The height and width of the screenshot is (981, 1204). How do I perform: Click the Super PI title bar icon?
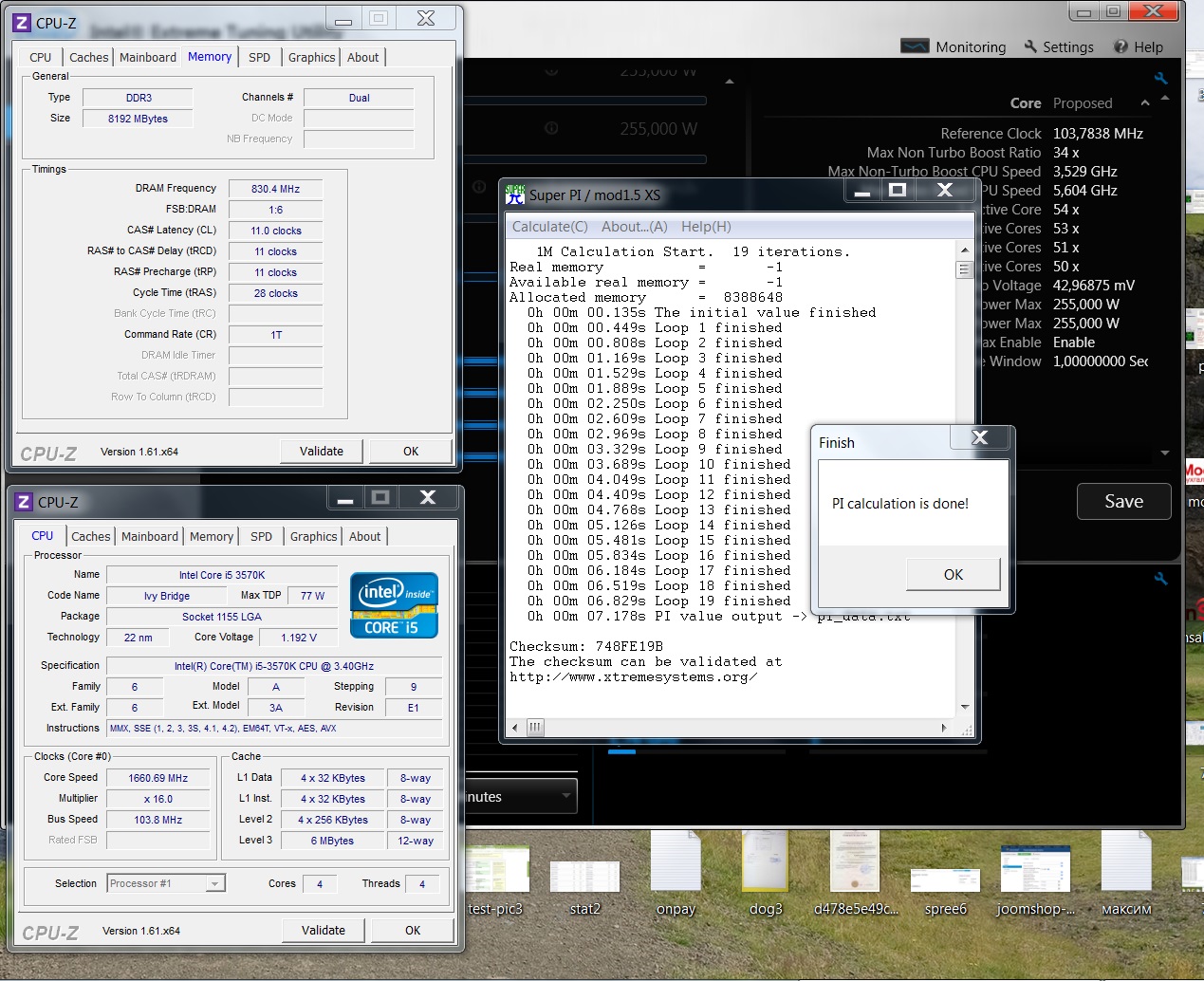515,194
